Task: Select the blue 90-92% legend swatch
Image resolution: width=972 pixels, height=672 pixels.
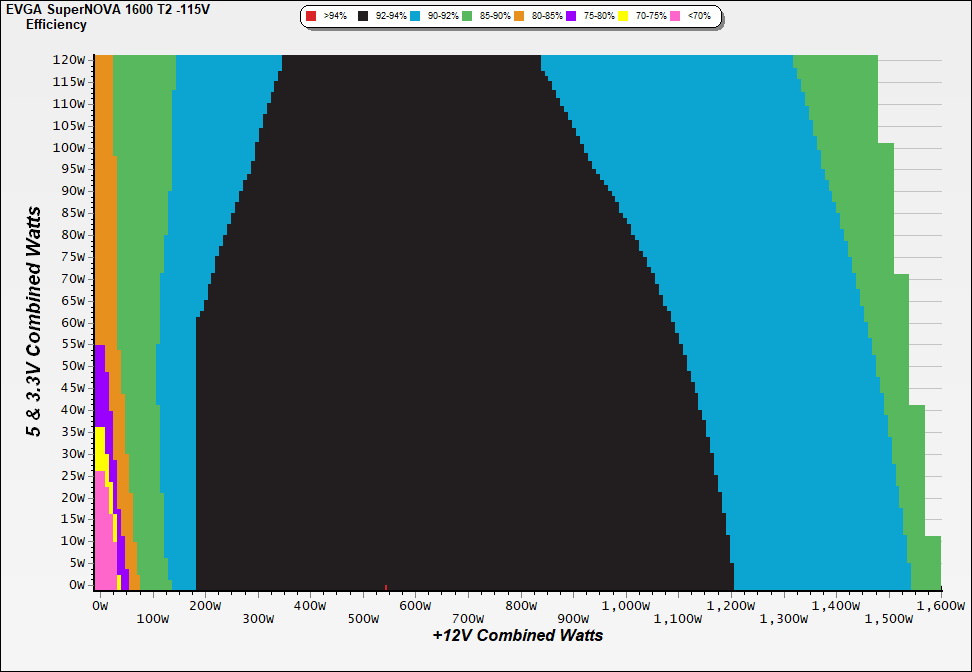Action: 414,17
